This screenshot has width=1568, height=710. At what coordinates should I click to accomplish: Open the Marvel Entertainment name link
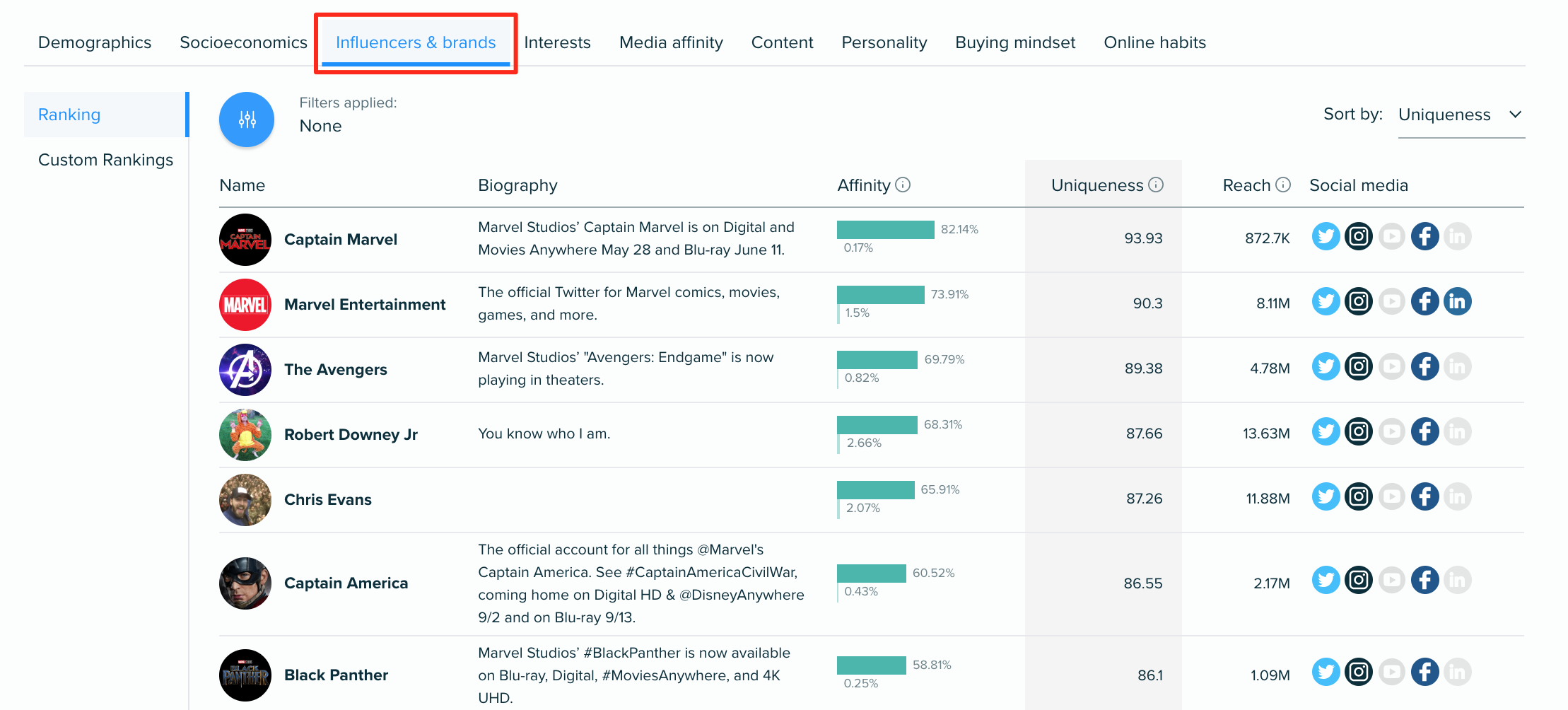(365, 305)
